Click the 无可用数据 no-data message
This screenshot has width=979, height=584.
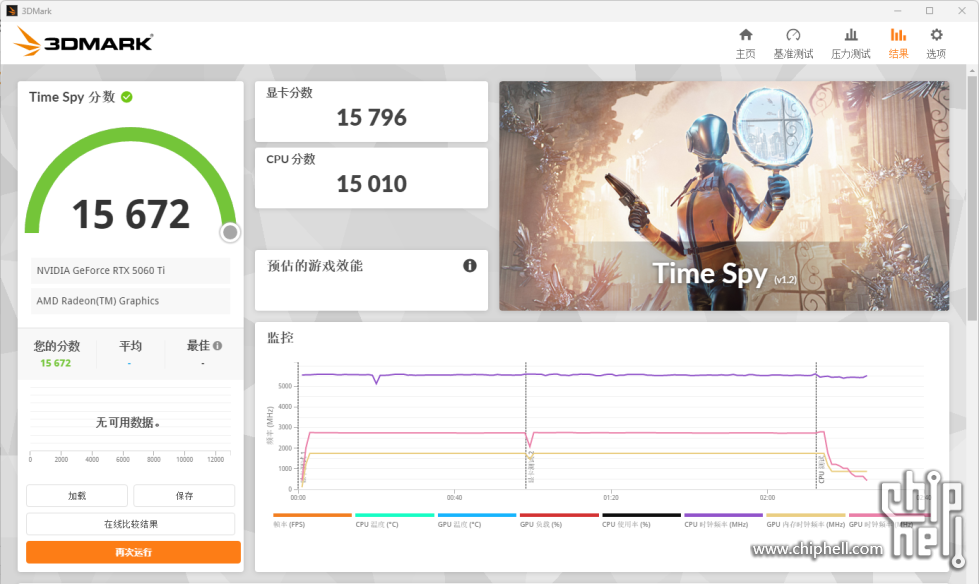point(127,423)
